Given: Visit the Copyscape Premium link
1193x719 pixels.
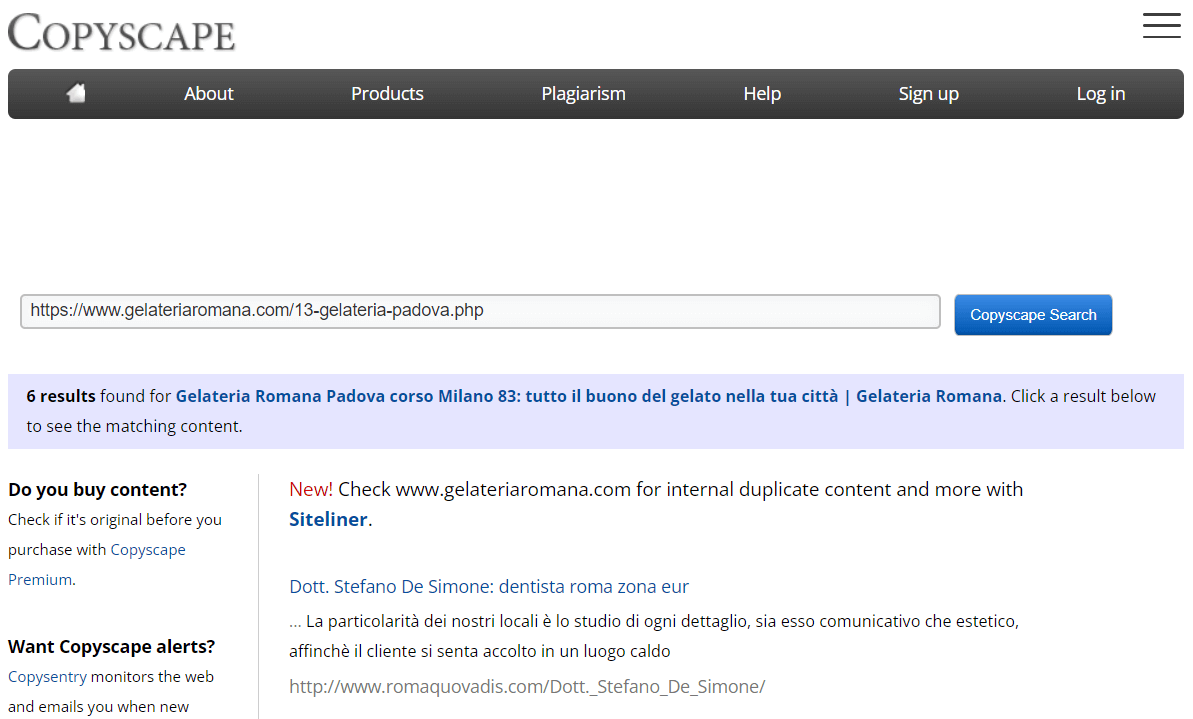Looking at the screenshot, I should pos(97,565).
